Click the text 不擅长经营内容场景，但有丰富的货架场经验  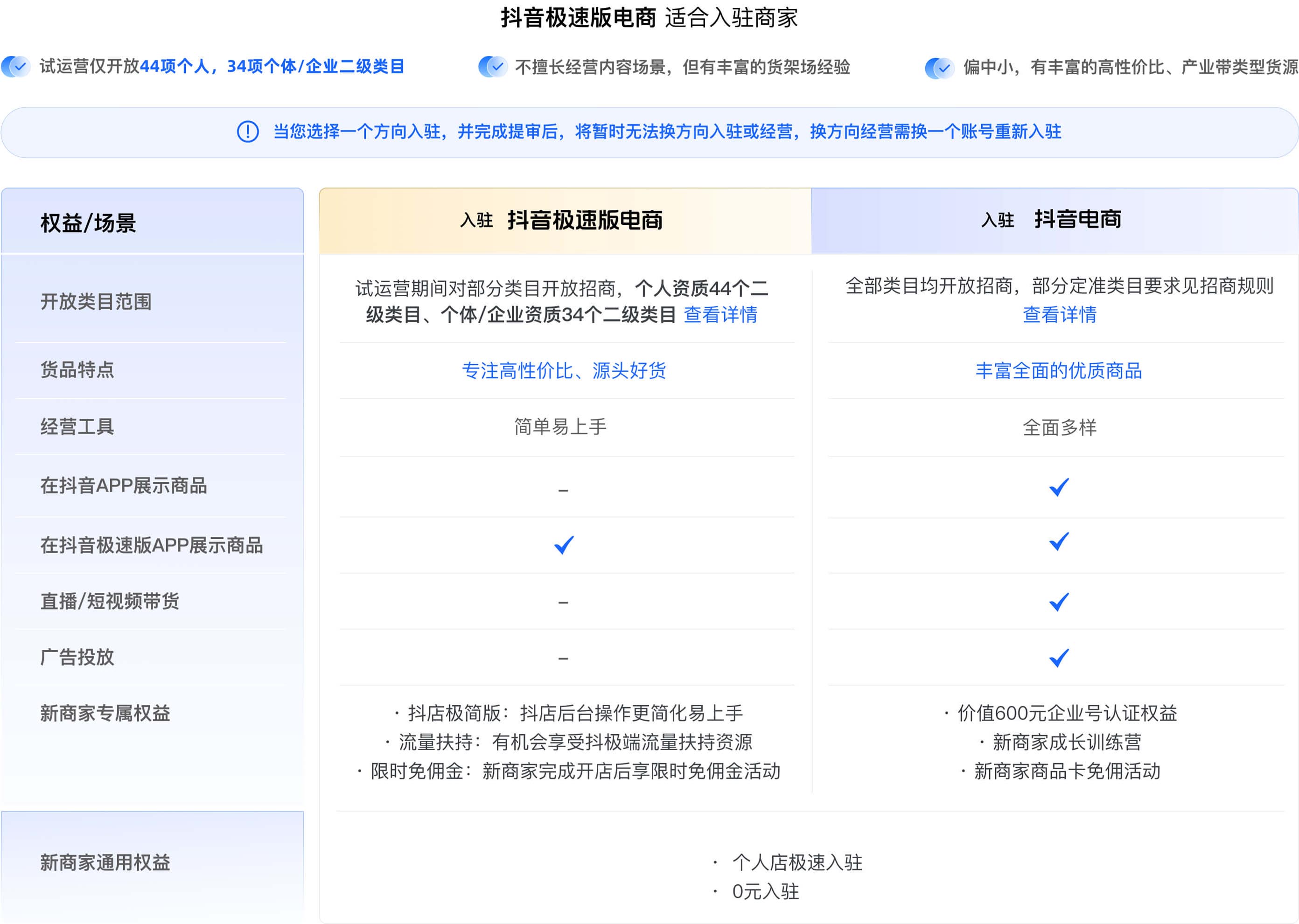(x=683, y=67)
